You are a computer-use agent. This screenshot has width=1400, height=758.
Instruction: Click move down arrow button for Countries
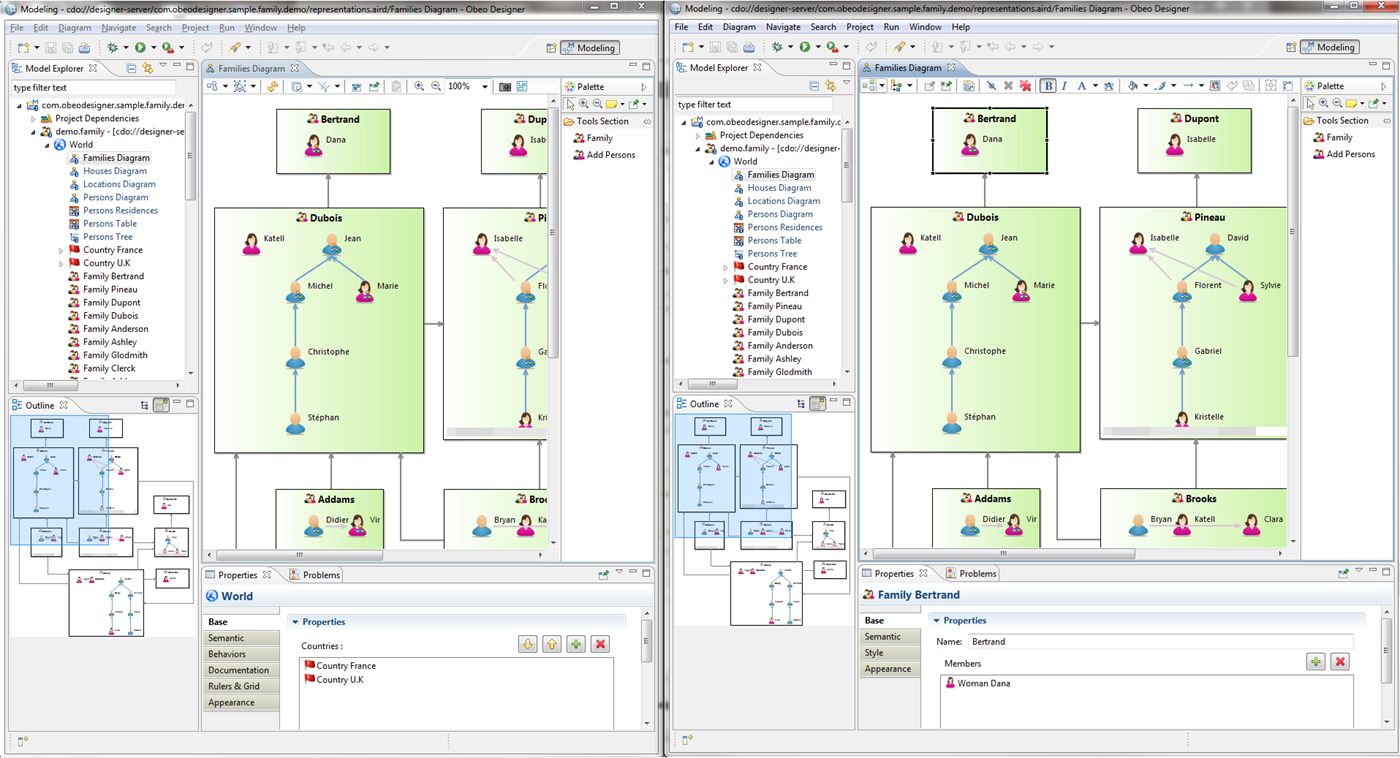click(x=528, y=644)
